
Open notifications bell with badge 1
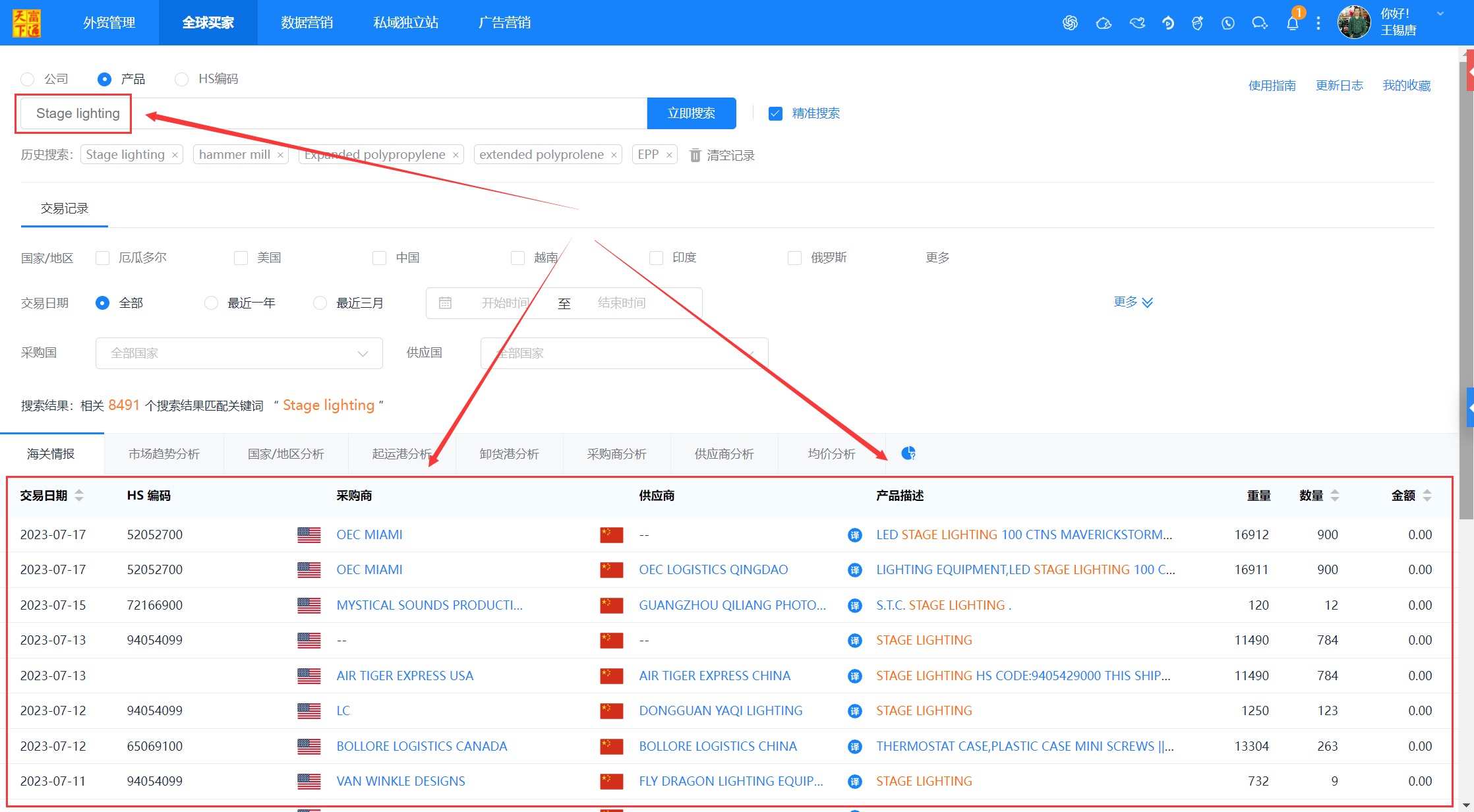[x=1293, y=23]
